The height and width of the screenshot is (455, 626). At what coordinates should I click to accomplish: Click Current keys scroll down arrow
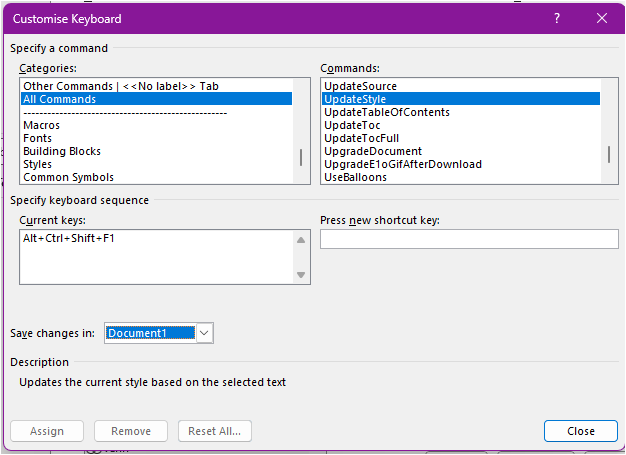[301, 275]
